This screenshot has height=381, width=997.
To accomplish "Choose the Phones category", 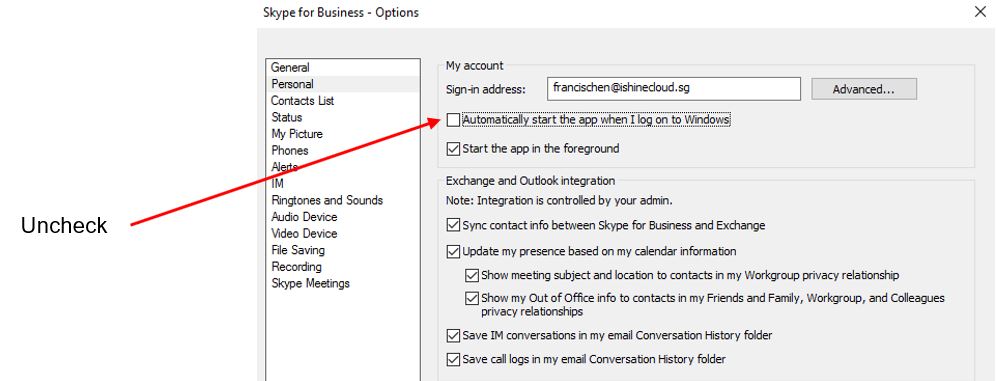I will pos(289,150).
